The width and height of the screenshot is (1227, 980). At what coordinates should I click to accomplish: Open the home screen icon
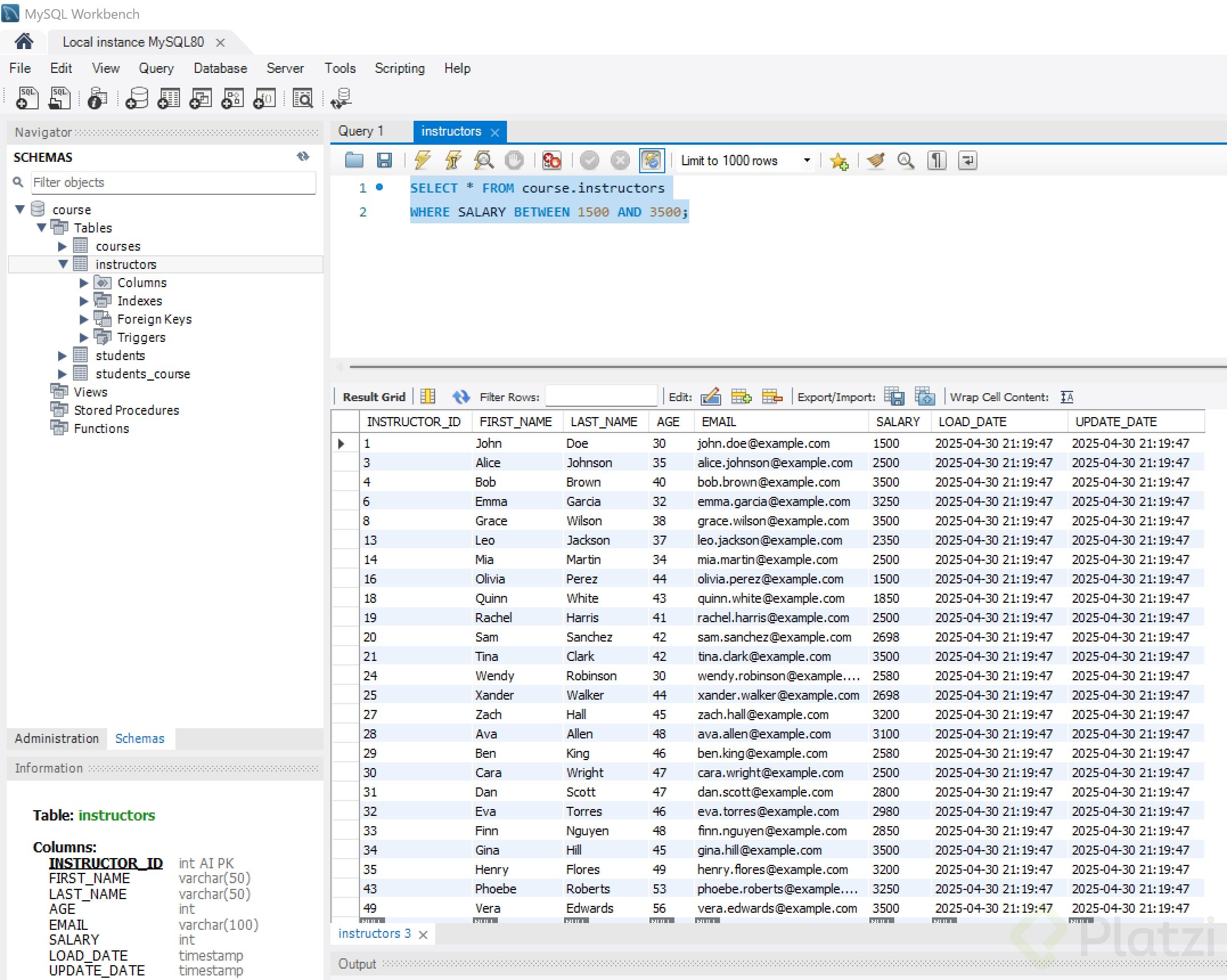pyautogui.click(x=24, y=42)
